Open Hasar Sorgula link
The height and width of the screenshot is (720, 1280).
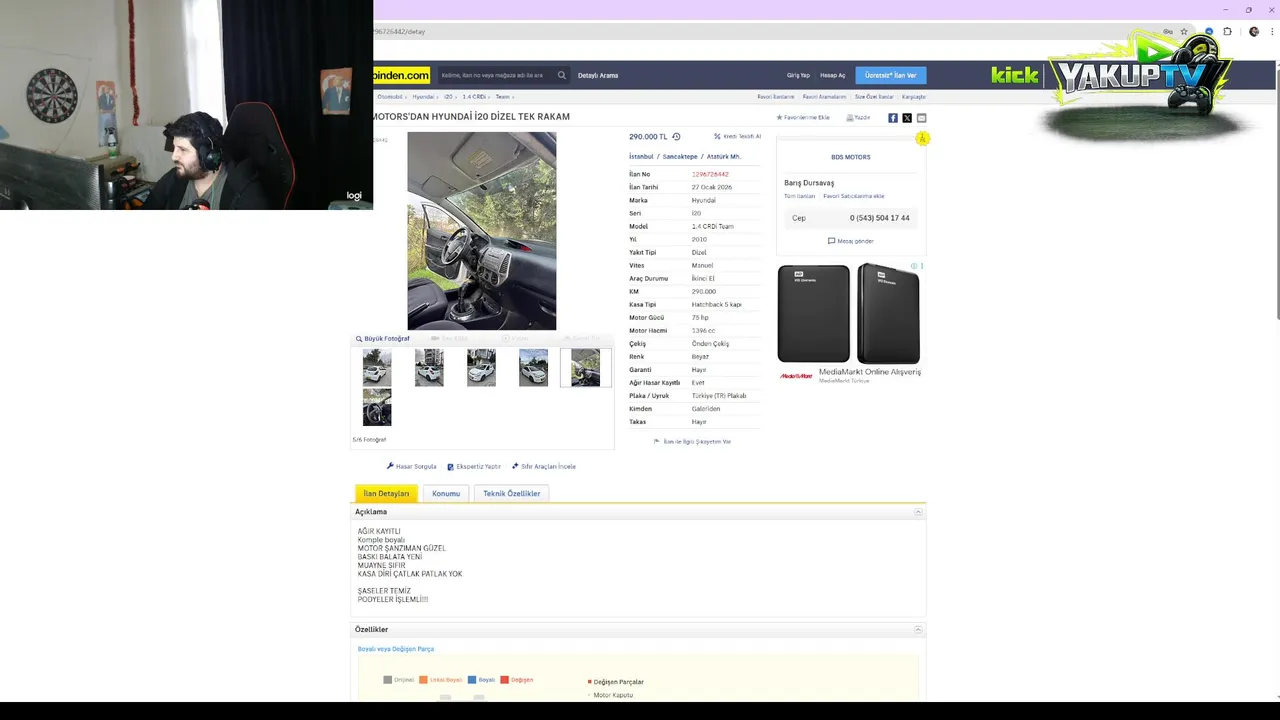pyautogui.click(x=412, y=467)
